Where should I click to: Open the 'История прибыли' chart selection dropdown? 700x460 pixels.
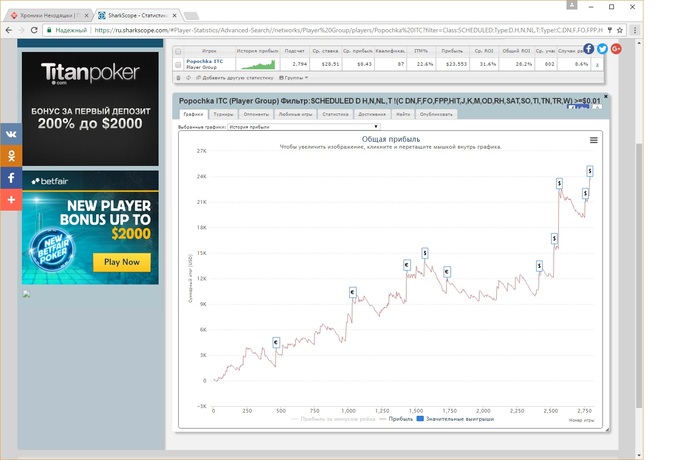[x=304, y=127]
